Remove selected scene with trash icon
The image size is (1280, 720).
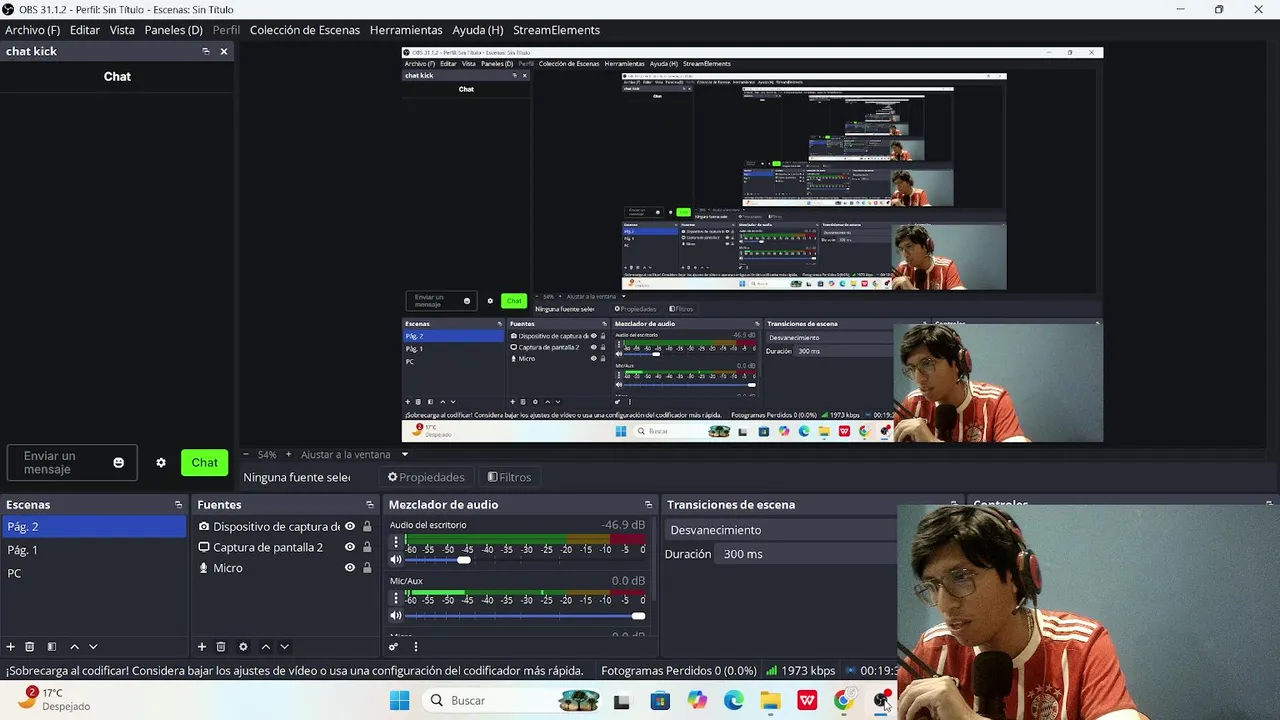[30, 647]
